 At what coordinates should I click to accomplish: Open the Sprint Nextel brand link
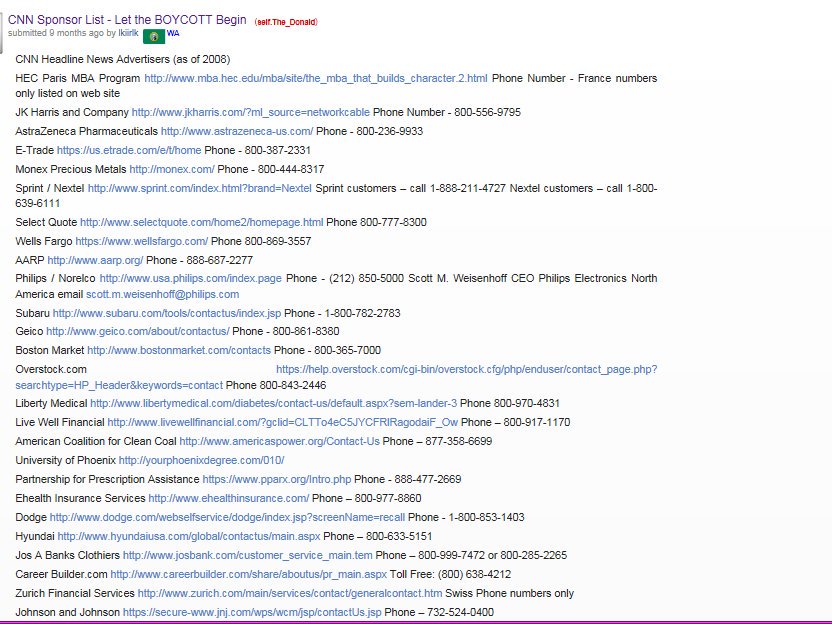[x=200, y=188]
